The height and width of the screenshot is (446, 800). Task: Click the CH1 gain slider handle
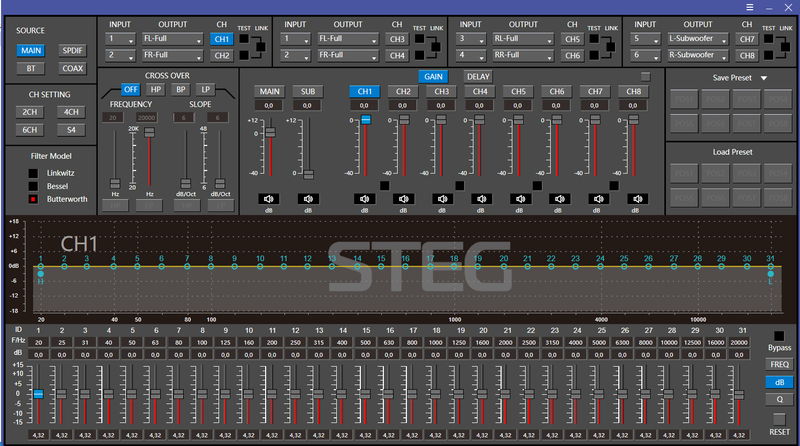(x=365, y=119)
